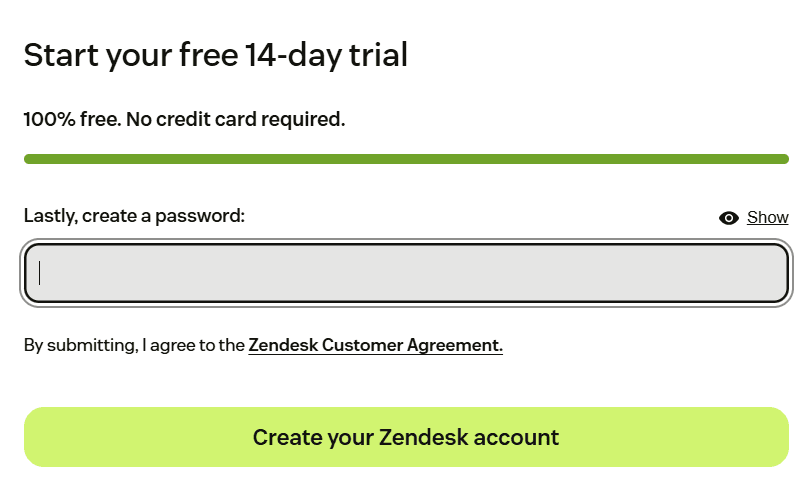
Task: Click the "100% free. No credit card required." text
Action: click(x=184, y=119)
